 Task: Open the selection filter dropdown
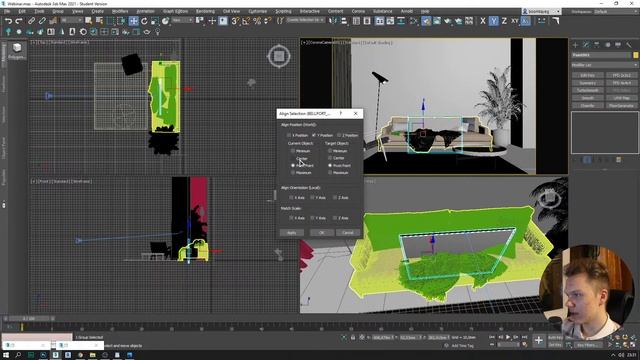[71, 20]
